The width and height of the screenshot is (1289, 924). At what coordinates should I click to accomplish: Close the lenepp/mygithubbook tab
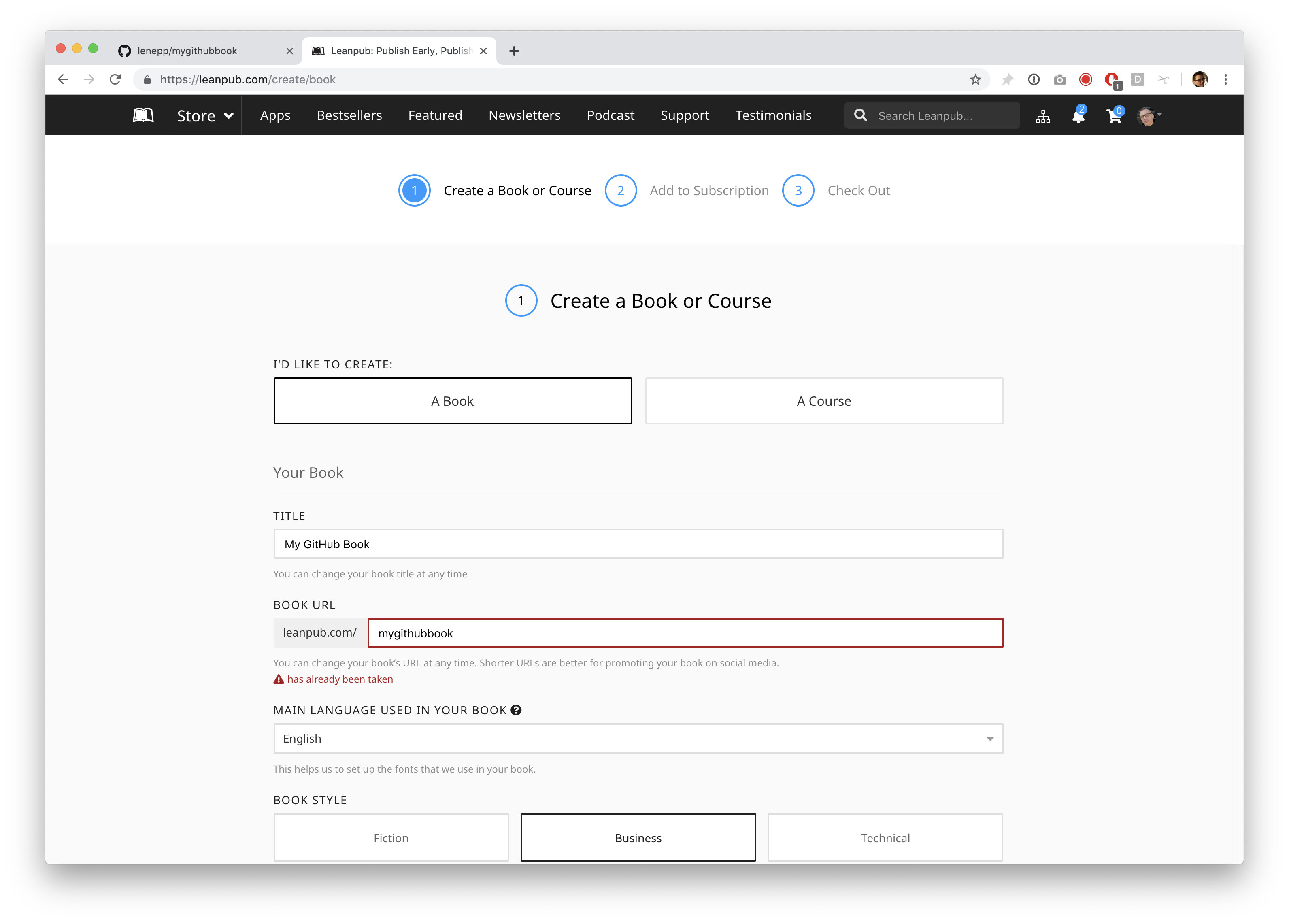[290, 51]
